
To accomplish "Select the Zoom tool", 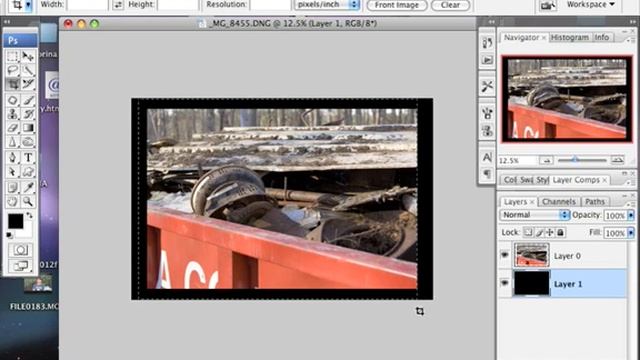I will [x=28, y=201].
